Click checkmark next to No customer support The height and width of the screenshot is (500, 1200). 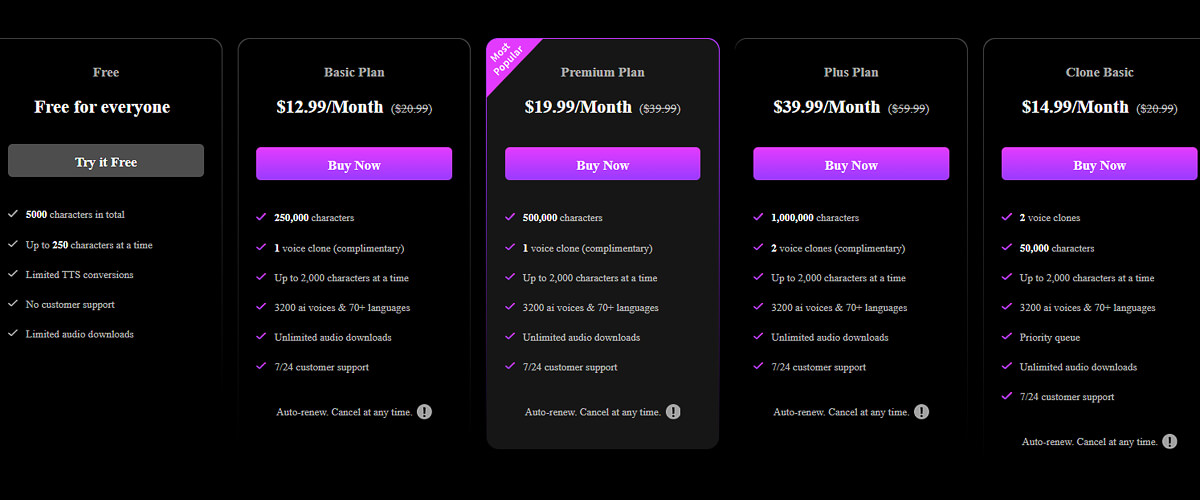[x=13, y=304]
